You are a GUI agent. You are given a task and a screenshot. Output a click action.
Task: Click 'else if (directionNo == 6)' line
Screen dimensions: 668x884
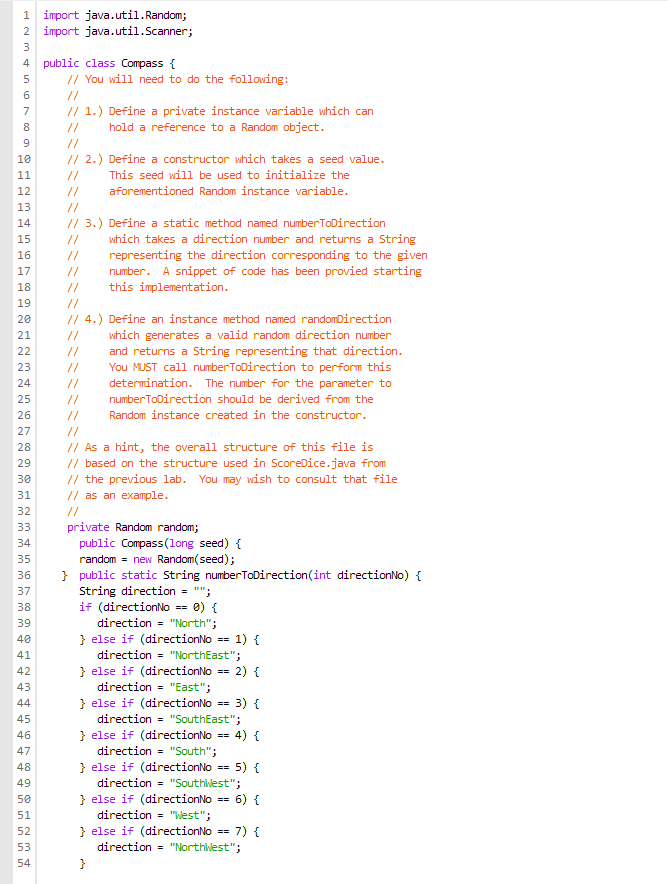pyautogui.click(x=169, y=799)
